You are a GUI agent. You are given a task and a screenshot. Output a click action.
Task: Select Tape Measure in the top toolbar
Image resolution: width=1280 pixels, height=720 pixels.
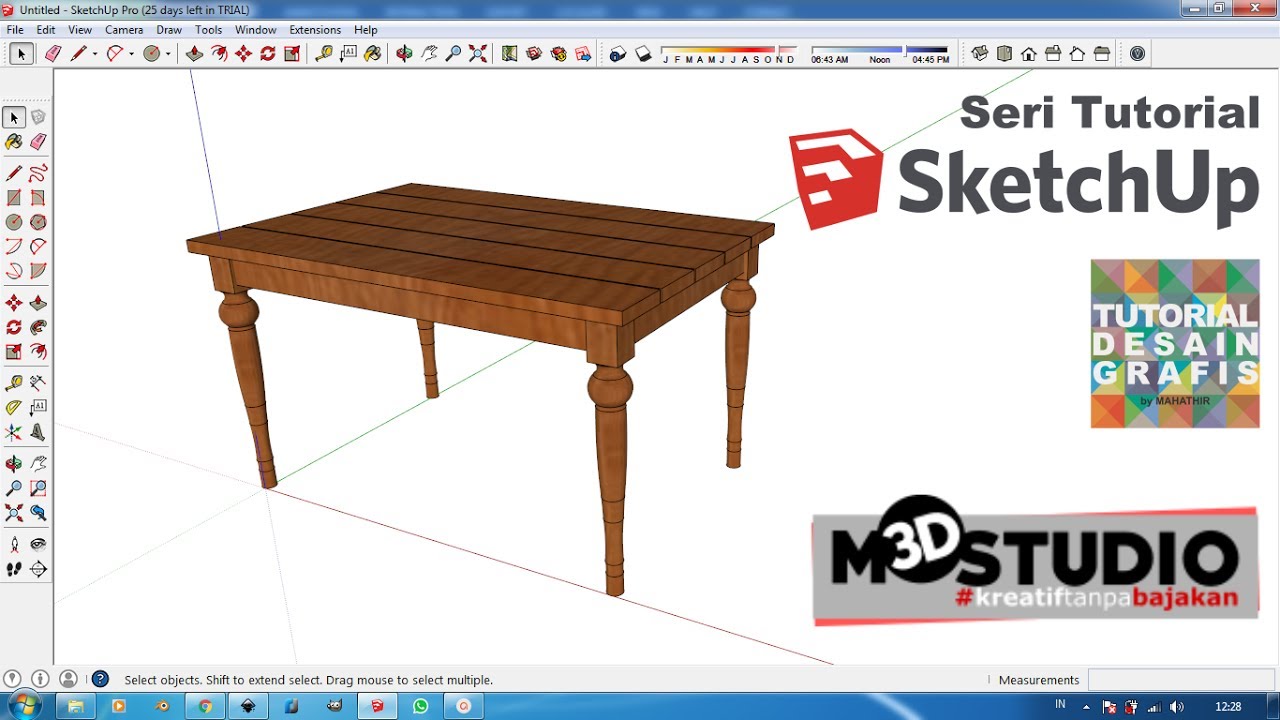coord(323,54)
